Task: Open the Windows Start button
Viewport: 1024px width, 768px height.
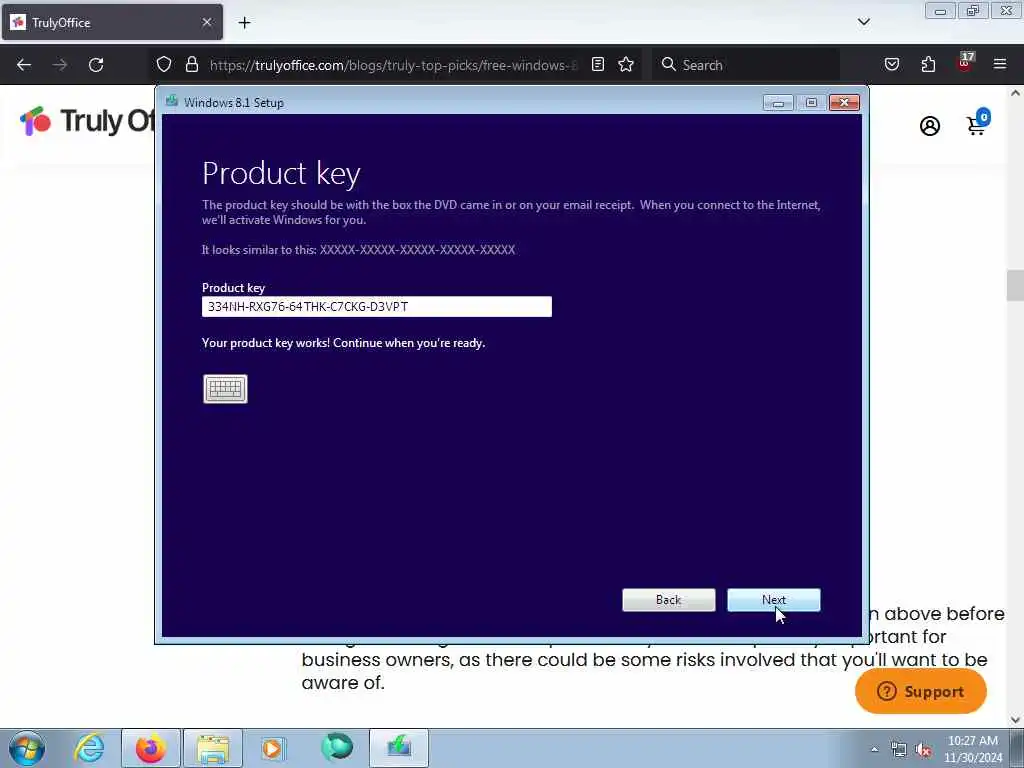Action: point(27,748)
